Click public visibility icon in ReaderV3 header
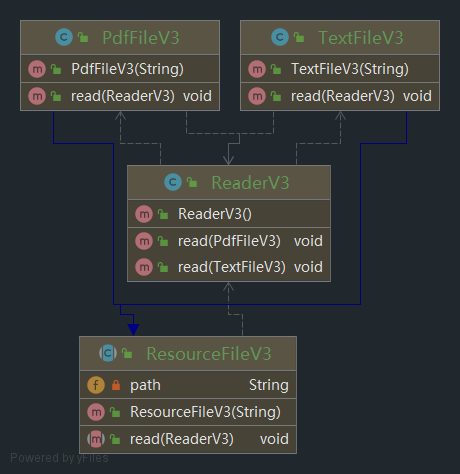This screenshot has width=460, height=474. point(192,182)
